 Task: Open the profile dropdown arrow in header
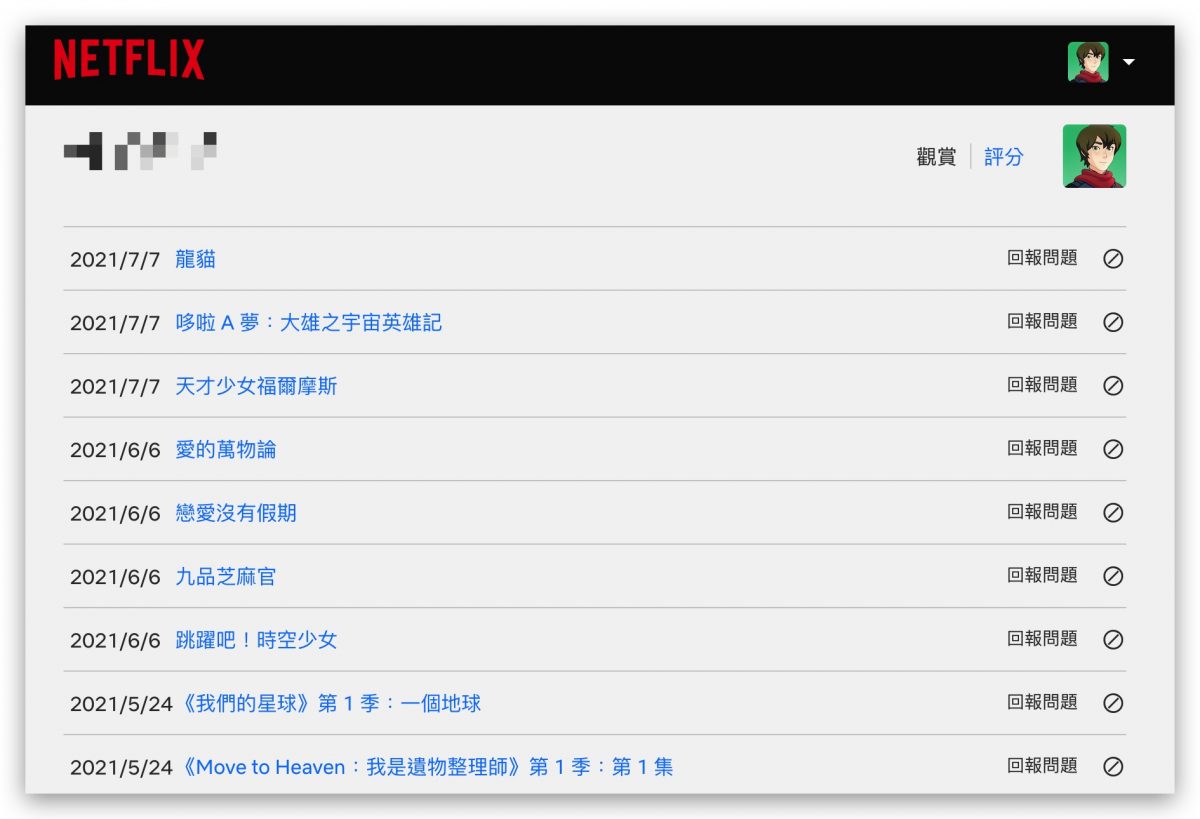coord(1129,62)
